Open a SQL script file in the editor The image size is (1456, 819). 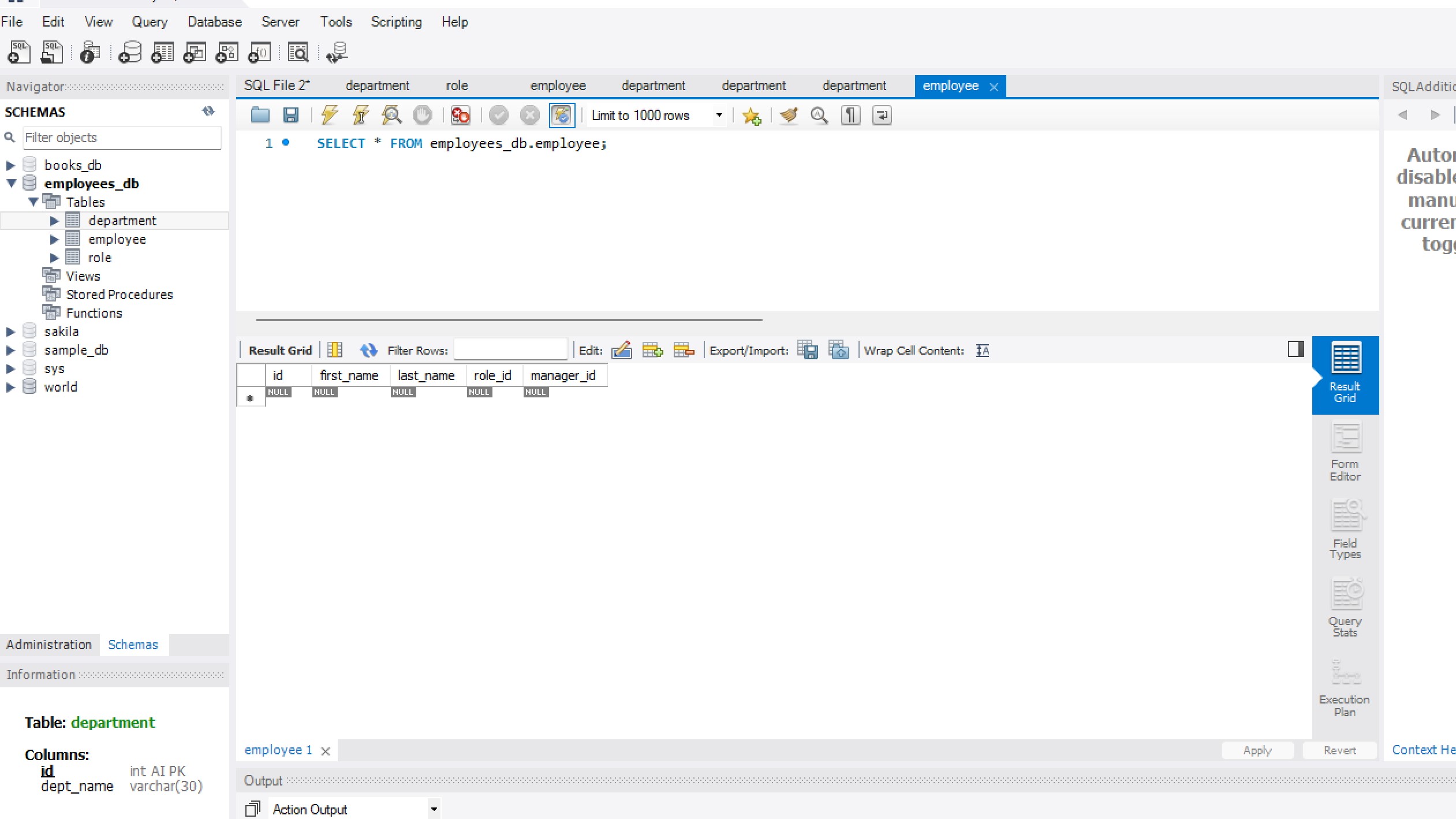tap(260, 115)
